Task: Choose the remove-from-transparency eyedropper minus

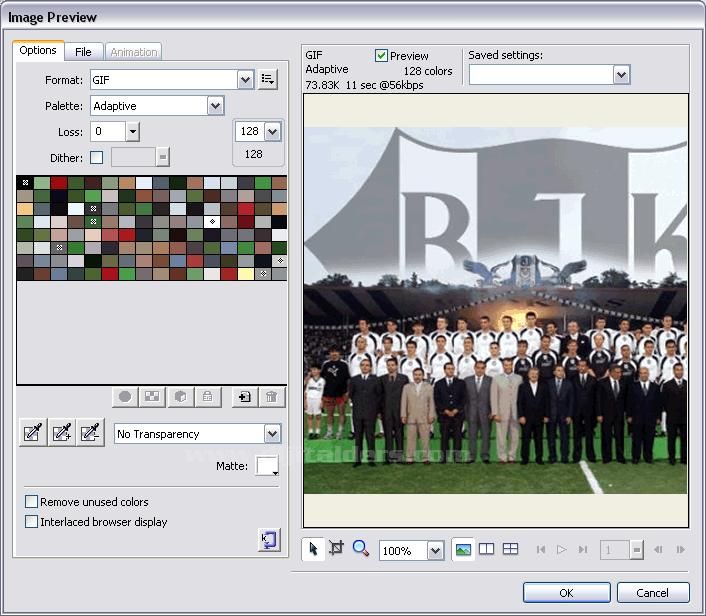Action: click(91, 432)
